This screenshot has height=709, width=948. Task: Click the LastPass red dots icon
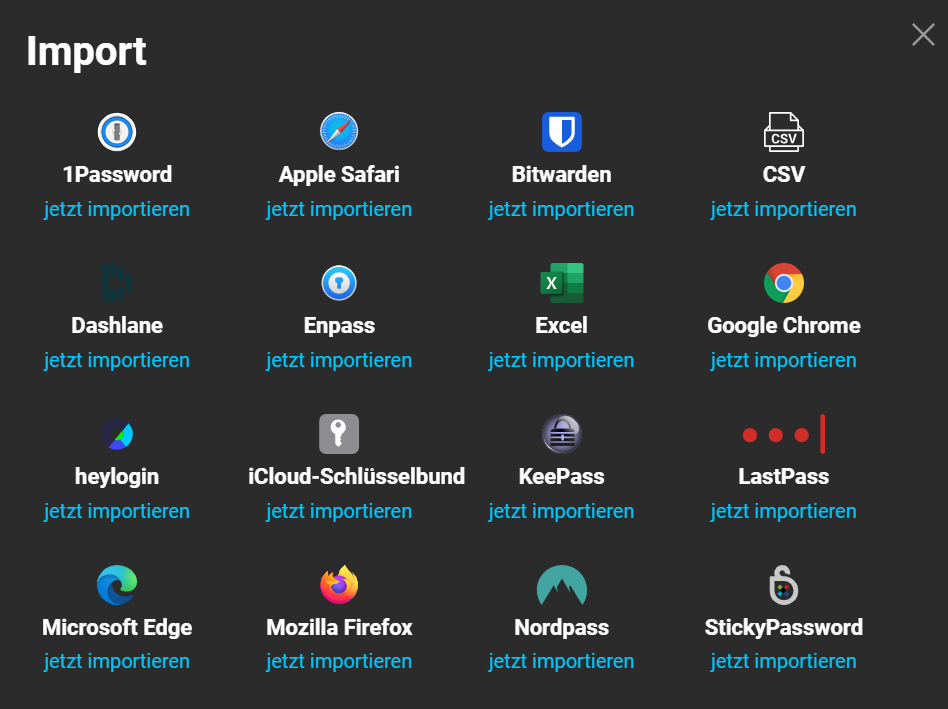(783, 434)
